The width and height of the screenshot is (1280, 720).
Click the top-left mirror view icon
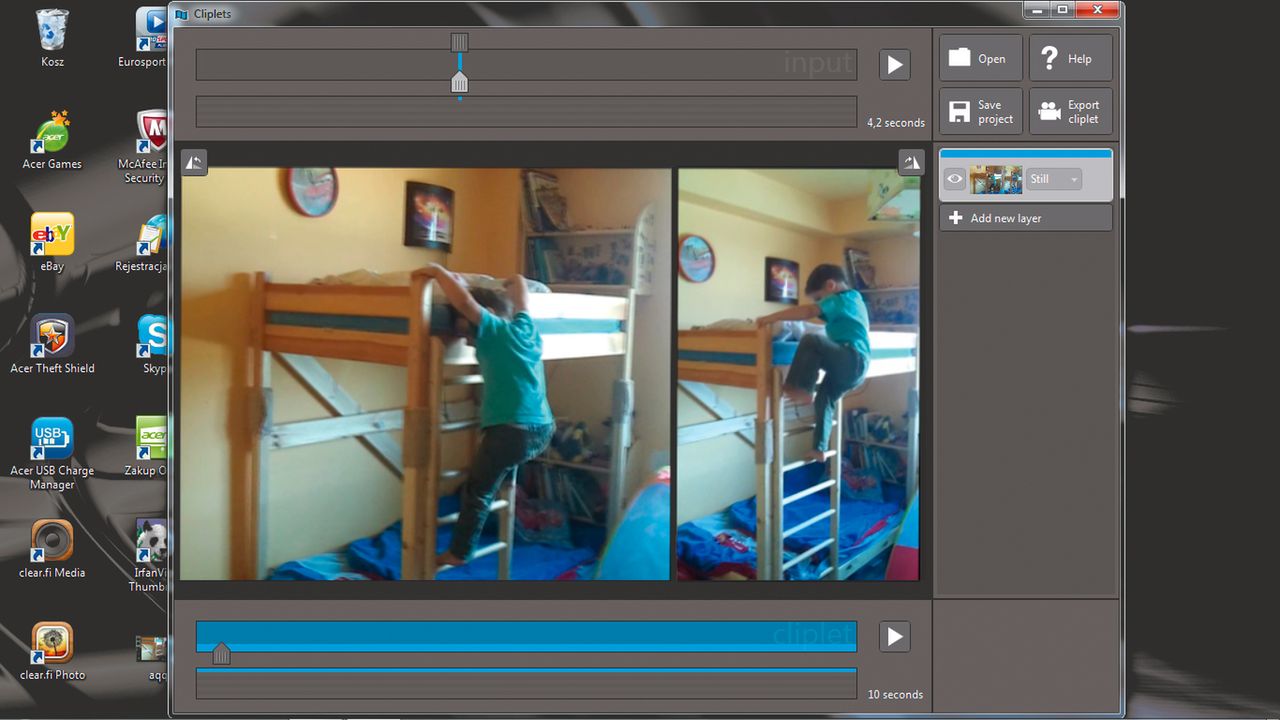click(194, 162)
